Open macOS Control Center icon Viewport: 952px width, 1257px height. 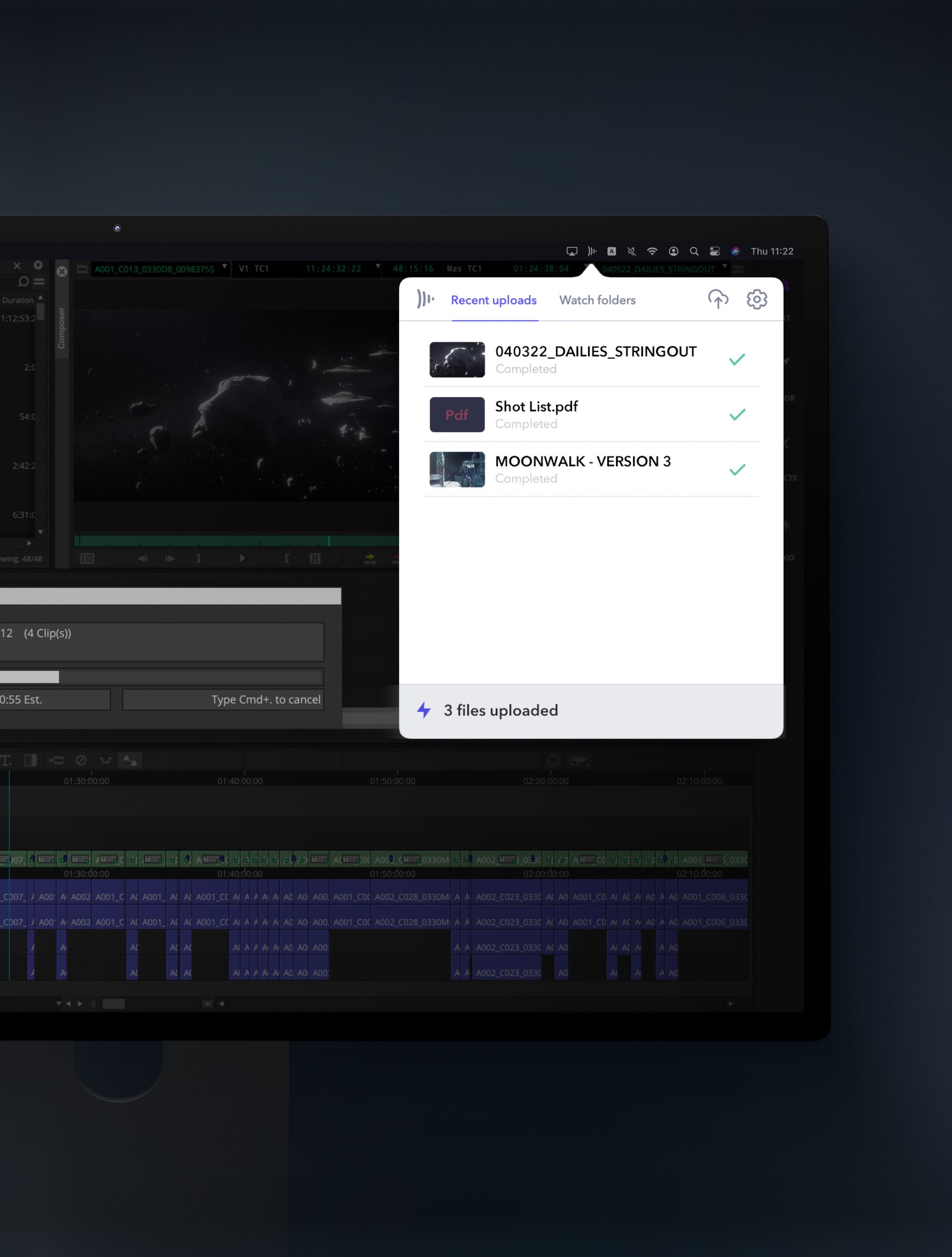(x=714, y=251)
